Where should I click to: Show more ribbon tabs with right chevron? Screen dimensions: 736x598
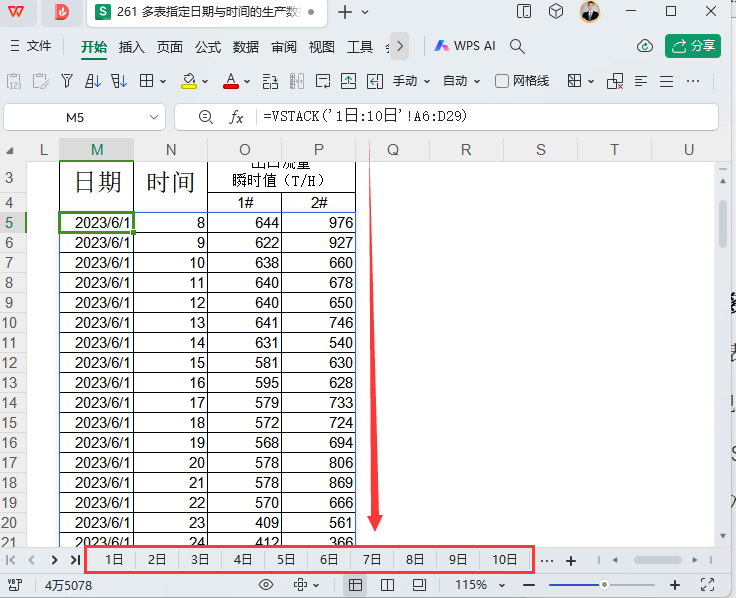click(399, 46)
